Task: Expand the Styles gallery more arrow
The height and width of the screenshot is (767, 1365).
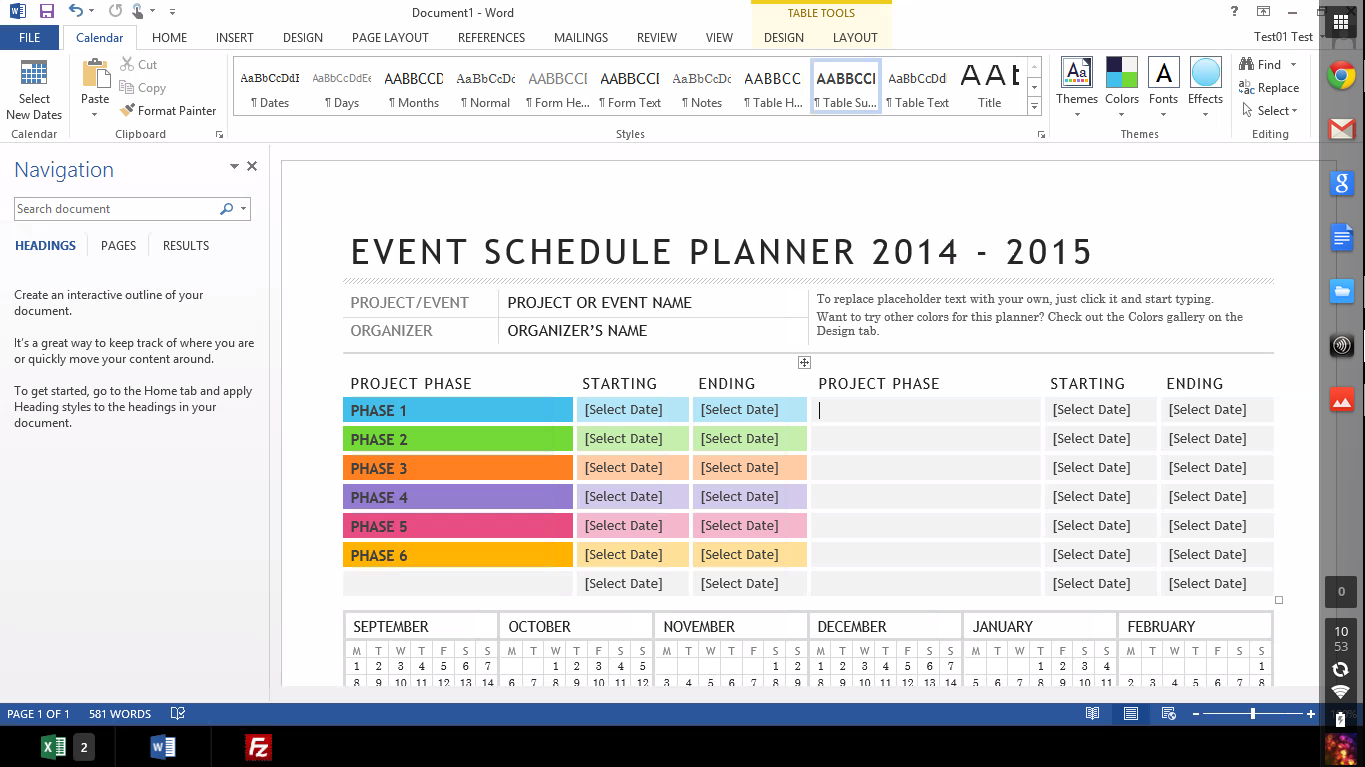Action: pyautogui.click(x=1035, y=107)
